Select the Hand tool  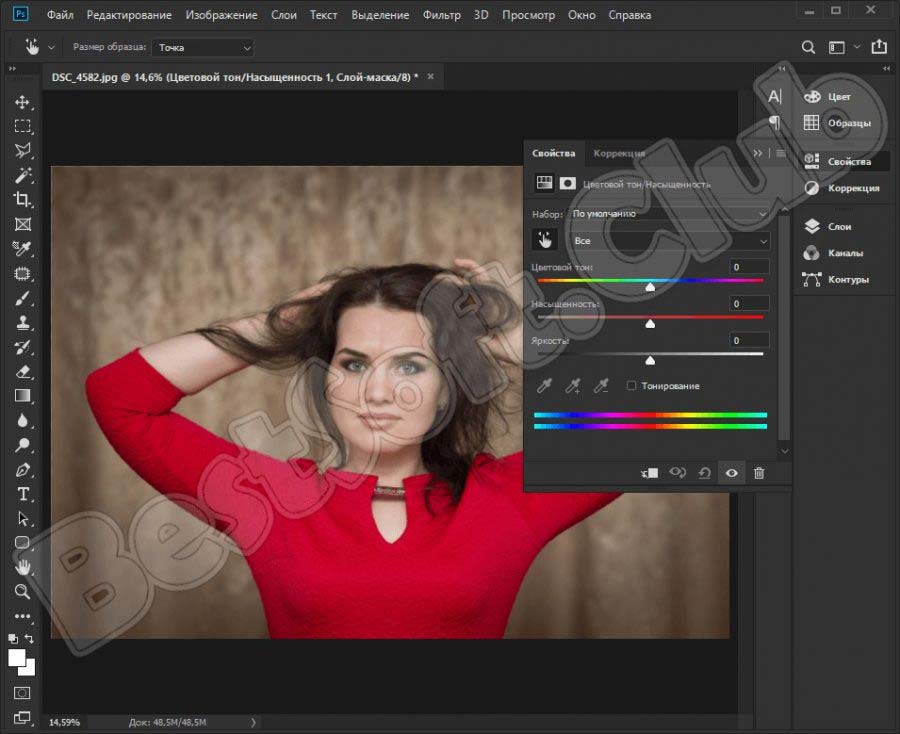coord(22,567)
